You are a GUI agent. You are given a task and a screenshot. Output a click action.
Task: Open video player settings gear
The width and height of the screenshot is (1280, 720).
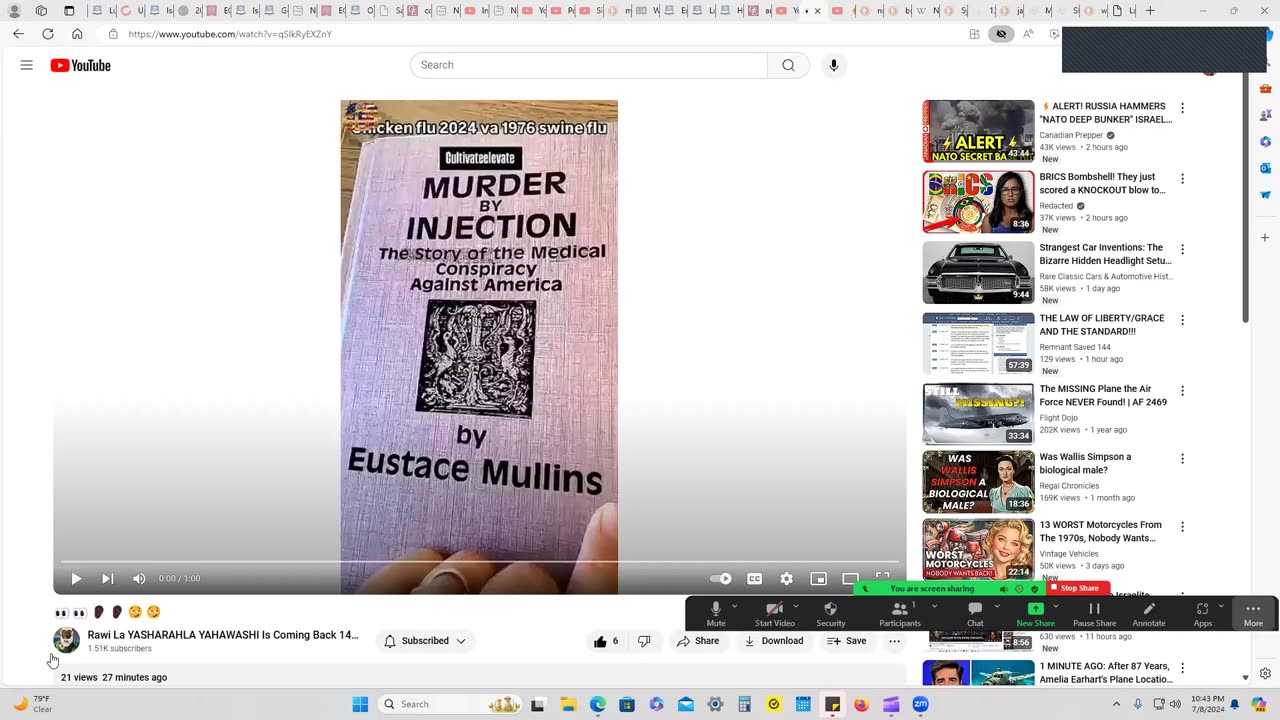point(786,578)
